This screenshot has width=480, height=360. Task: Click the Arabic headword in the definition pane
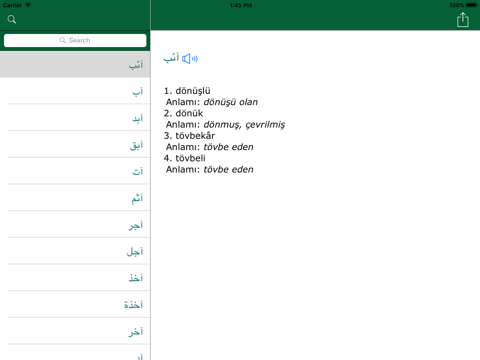[171, 58]
